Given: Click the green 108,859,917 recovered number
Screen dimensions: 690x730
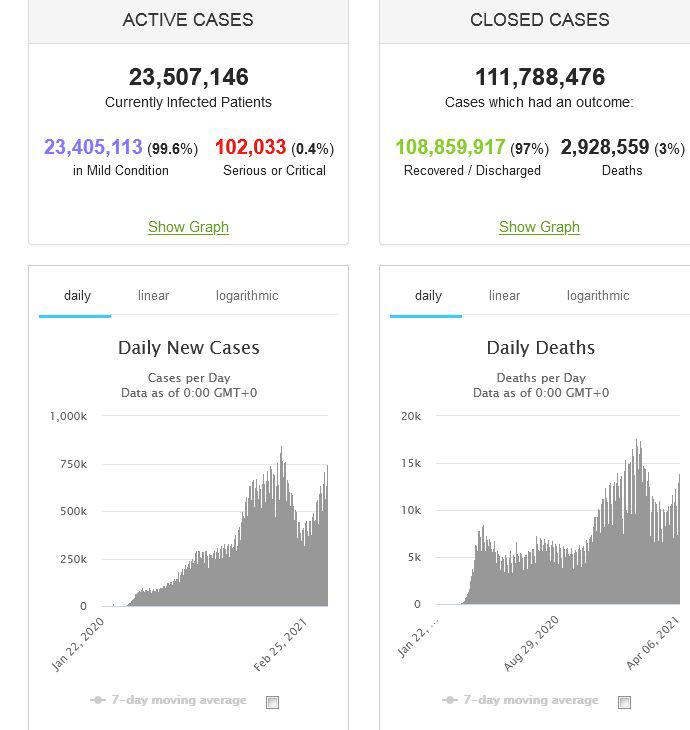Looking at the screenshot, I should pyautogui.click(x=450, y=148).
